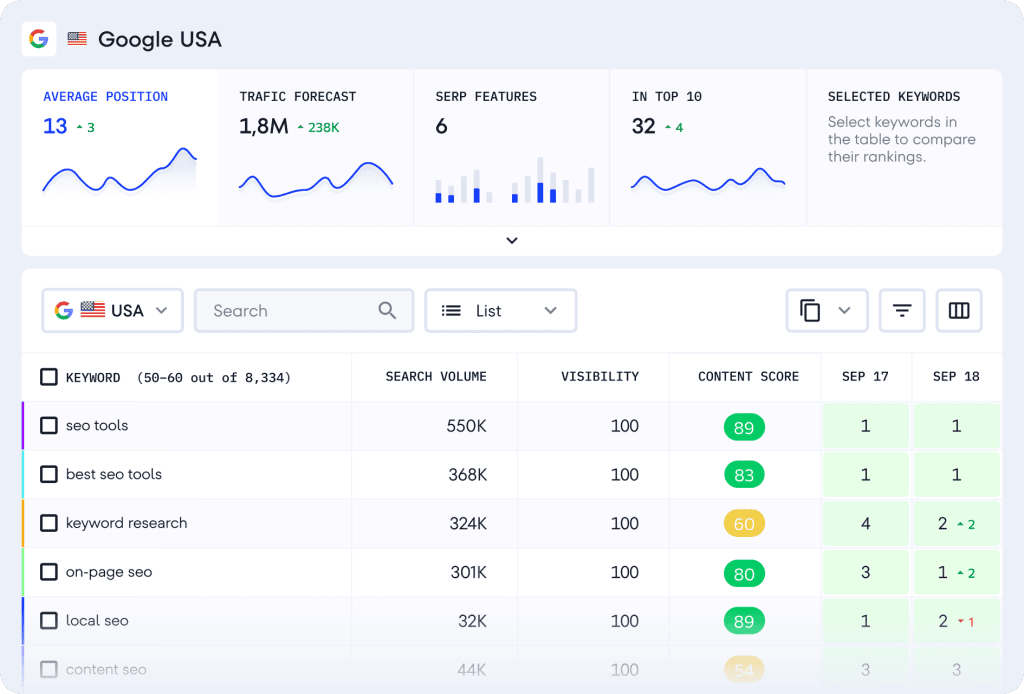This screenshot has width=1024, height=694.
Task: Click the search magnifier icon
Action: 387,311
